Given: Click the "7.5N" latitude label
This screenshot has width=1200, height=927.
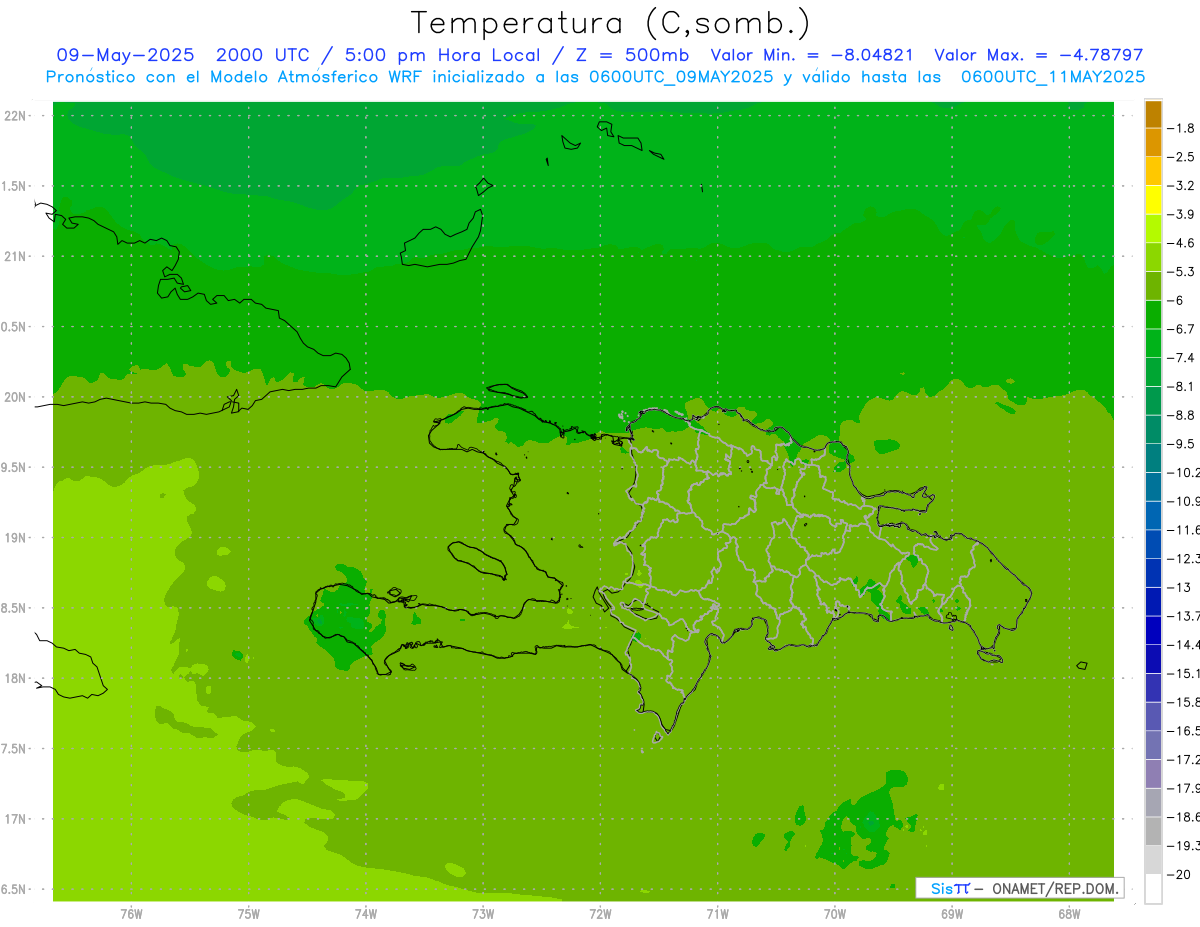Looking at the screenshot, I should click(x=15, y=749).
